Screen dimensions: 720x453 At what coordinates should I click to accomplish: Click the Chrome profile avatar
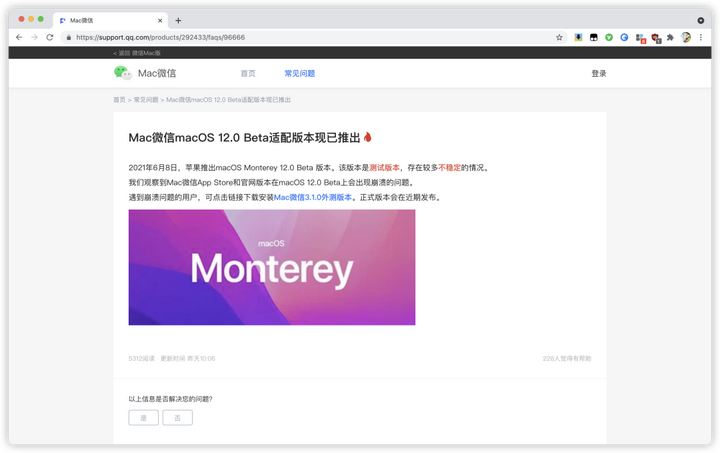click(686, 37)
